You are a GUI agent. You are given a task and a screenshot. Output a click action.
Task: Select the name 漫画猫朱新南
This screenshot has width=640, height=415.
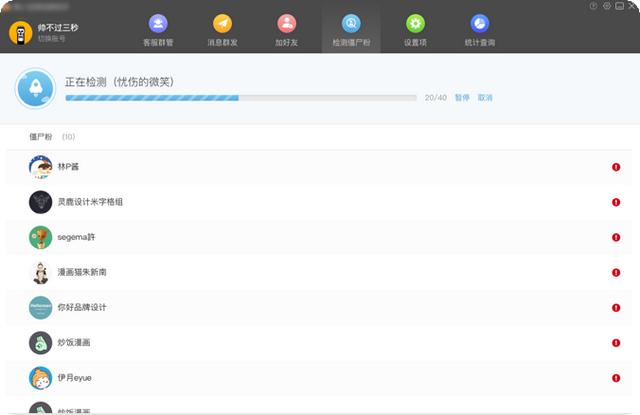pos(82,272)
